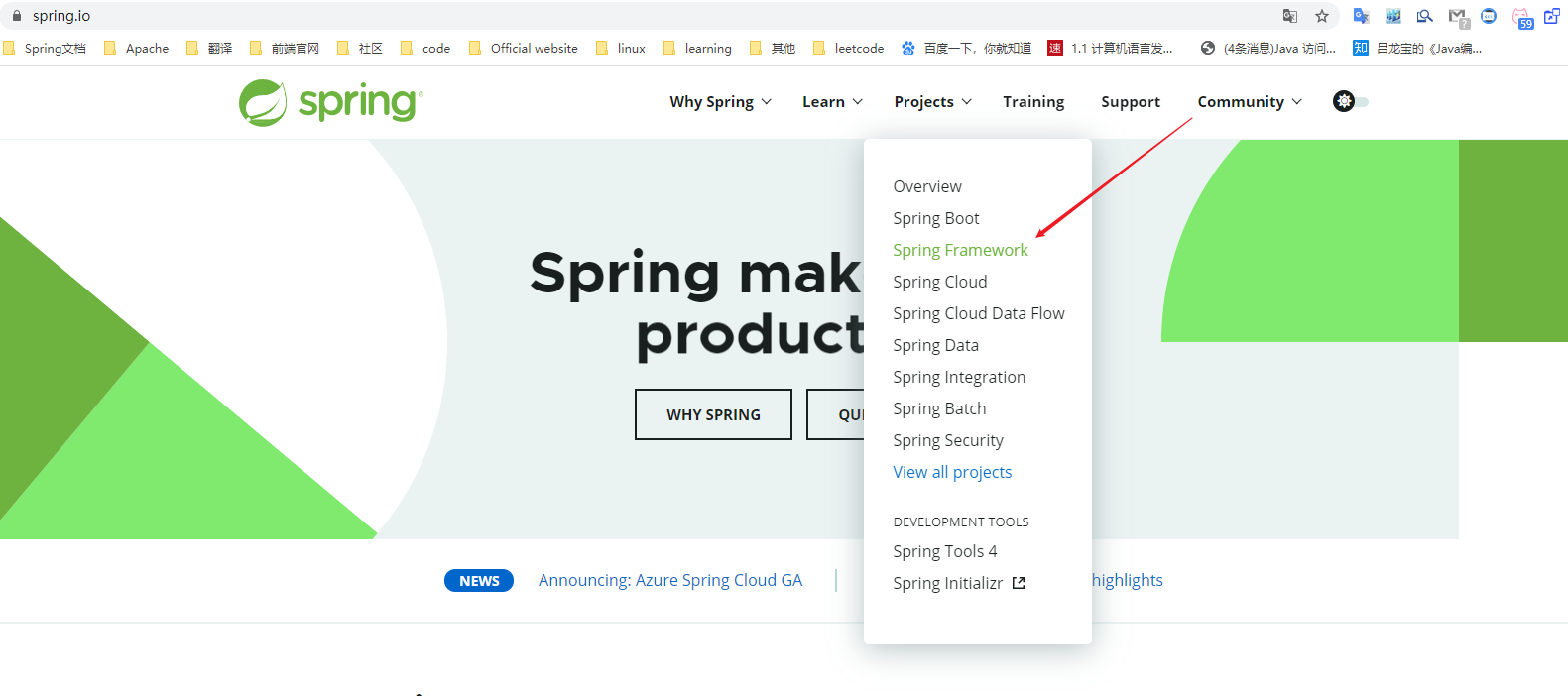The width and height of the screenshot is (1568, 696).
Task: Open the learning bookmark folder
Action: coord(697,48)
